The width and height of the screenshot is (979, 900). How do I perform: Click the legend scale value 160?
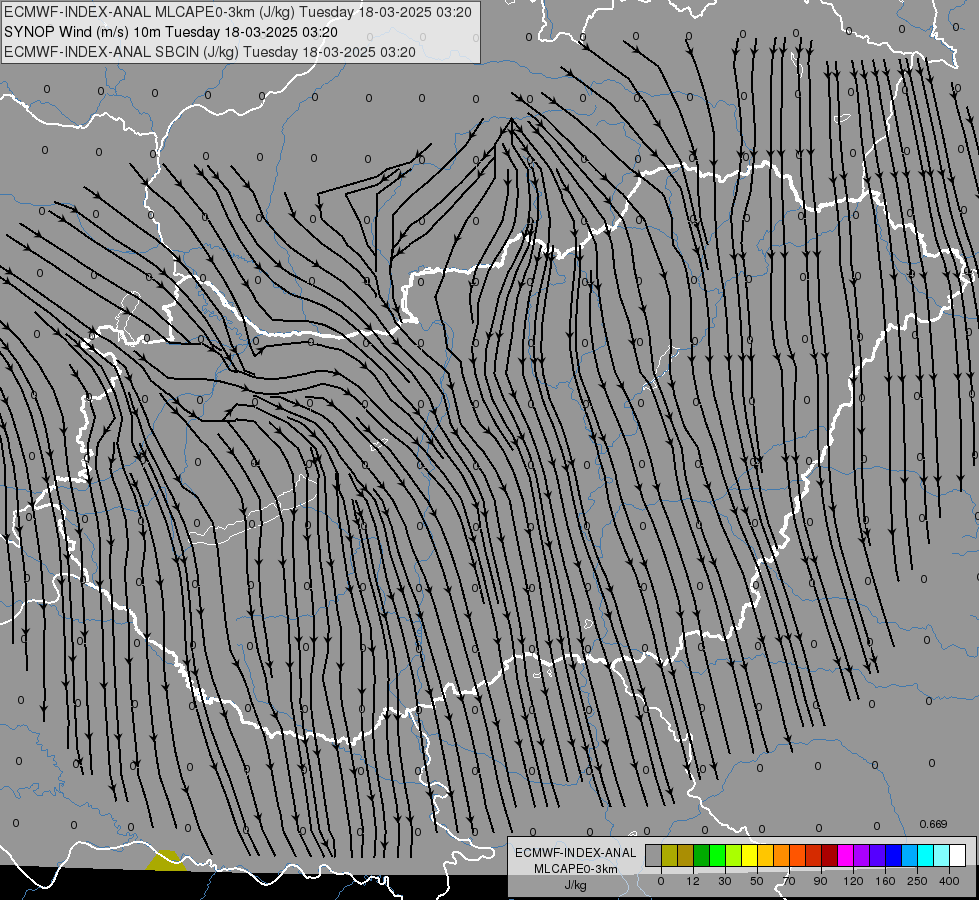885,881
